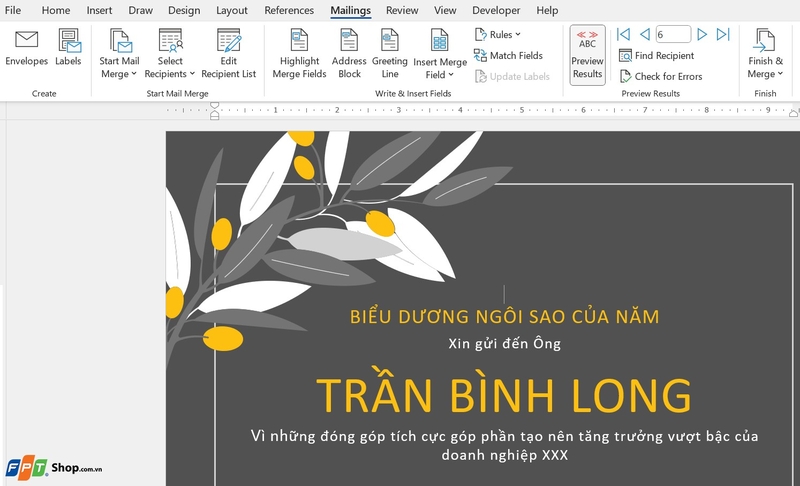This screenshot has width=800, height=486.
Task: Click the ruler's right indent marker
Action: 793,113
